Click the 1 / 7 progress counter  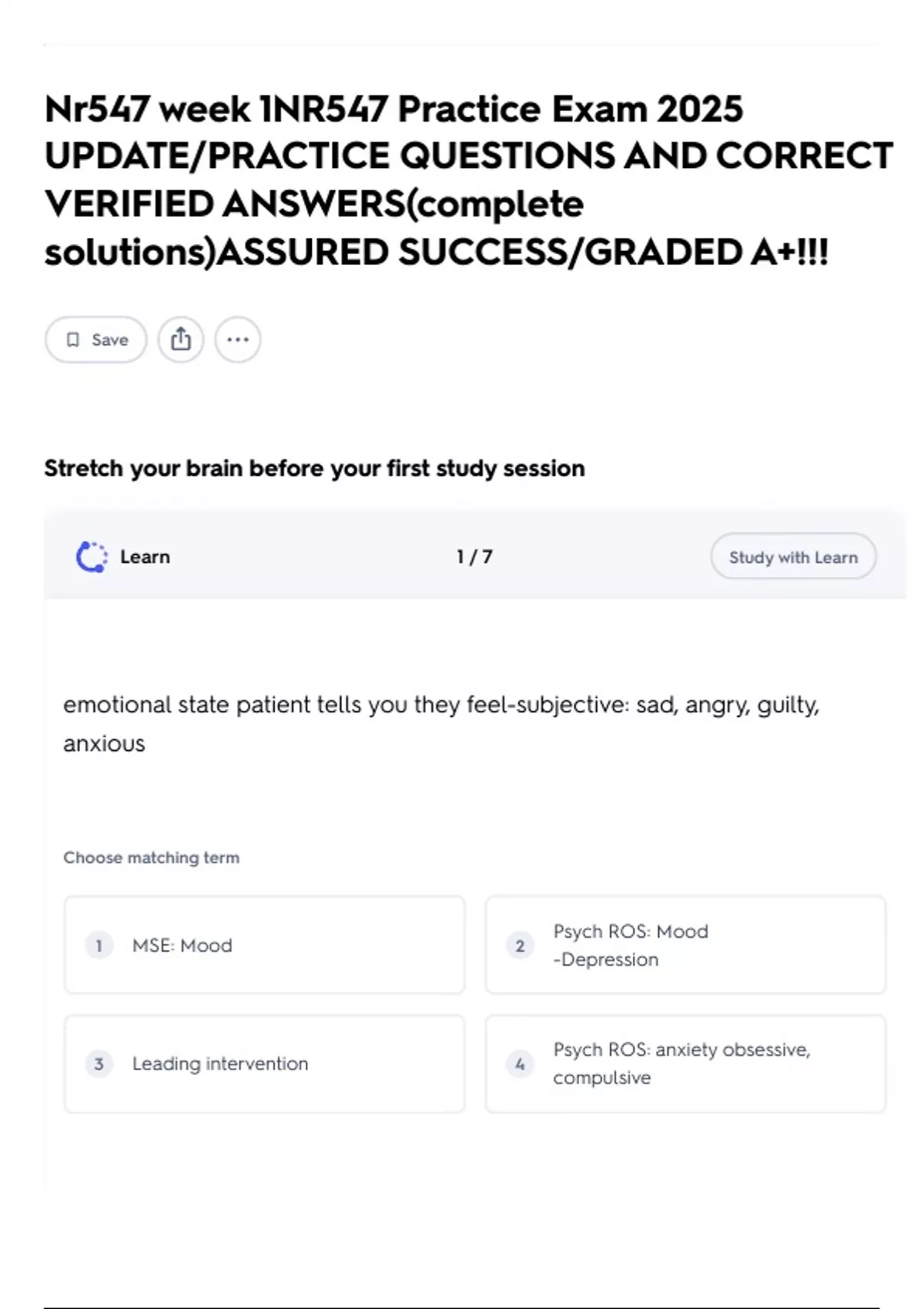[474, 557]
